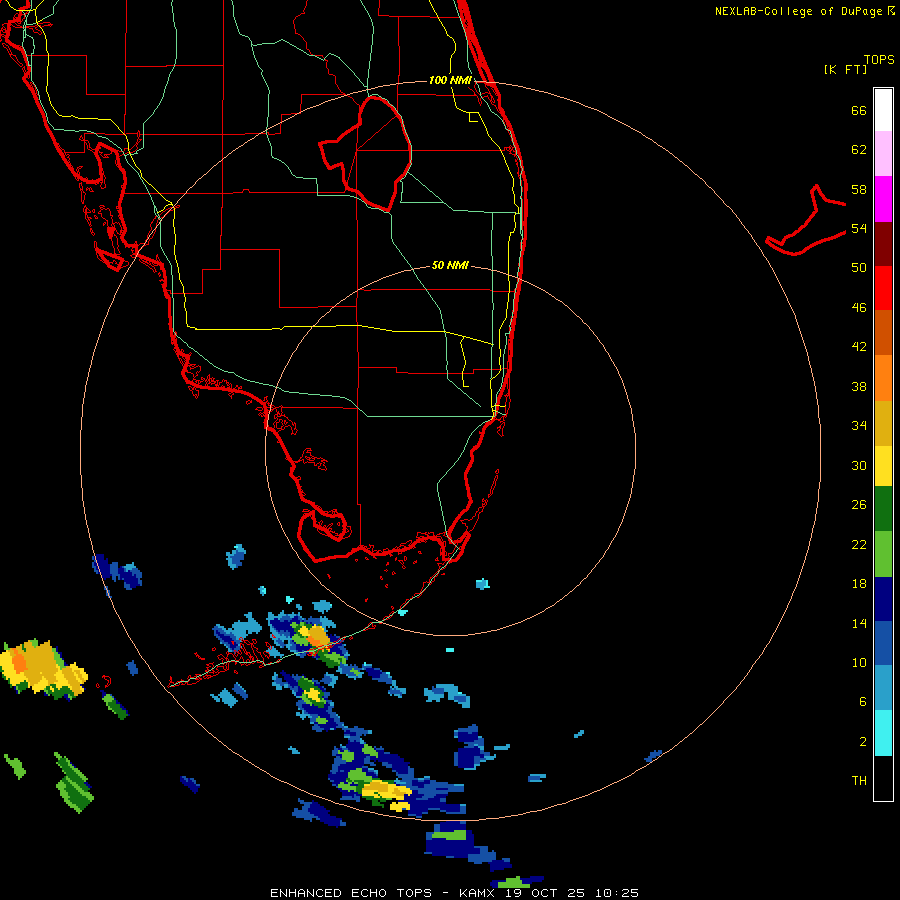This screenshot has height=900, width=900.
Task: Select the [K FT] units label
Action: 845,70
